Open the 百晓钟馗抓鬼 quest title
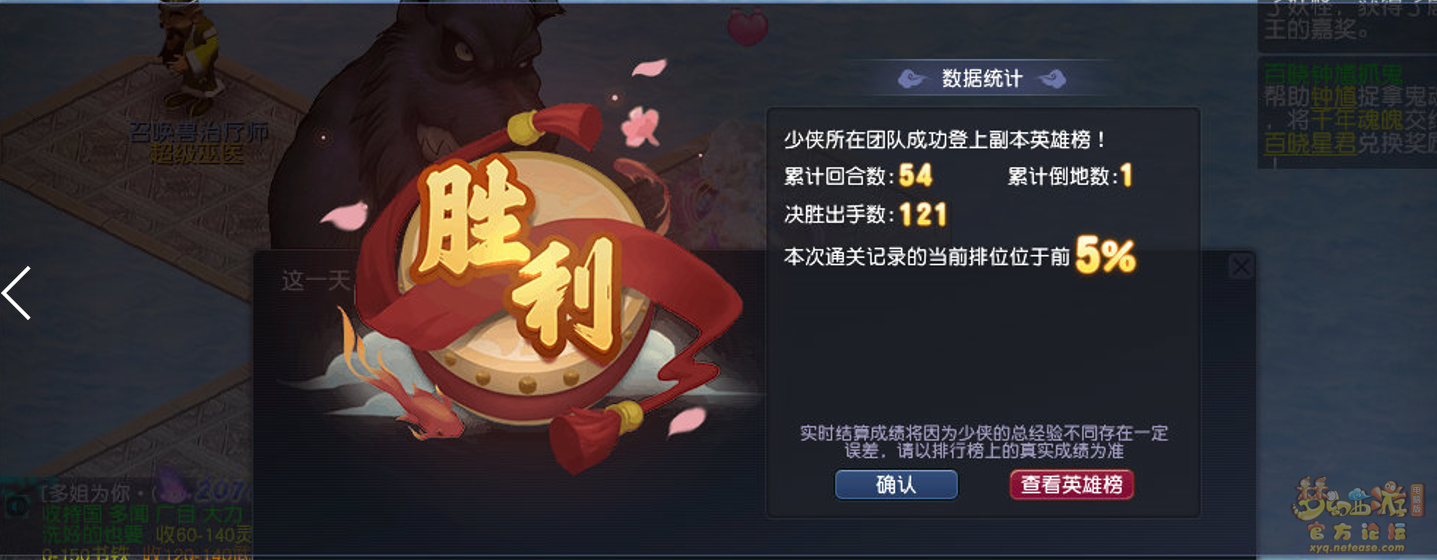This screenshot has width=1437, height=560. 1333,74
